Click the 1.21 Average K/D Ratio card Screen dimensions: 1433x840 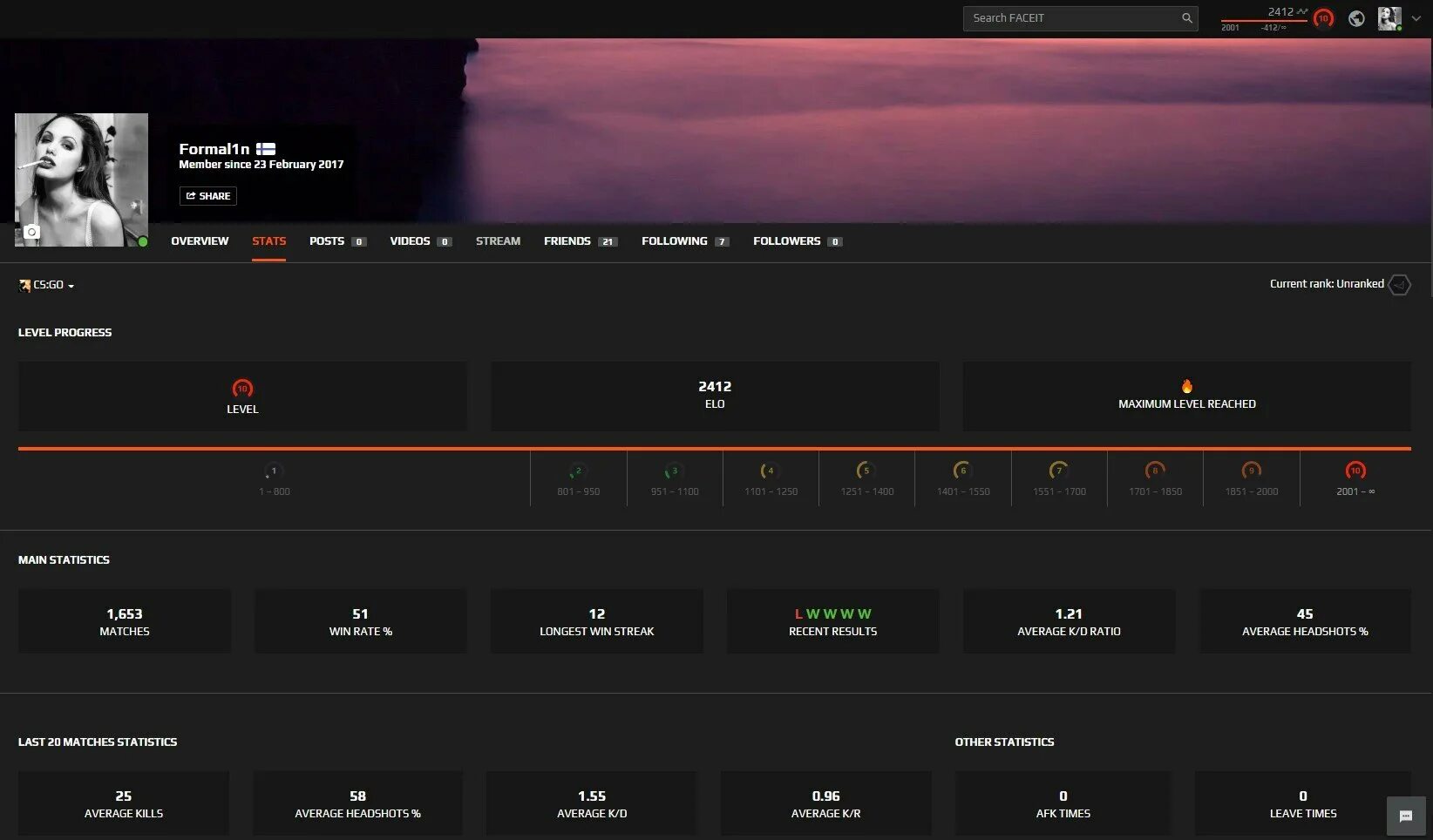pyautogui.click(x=1070, y=621)
